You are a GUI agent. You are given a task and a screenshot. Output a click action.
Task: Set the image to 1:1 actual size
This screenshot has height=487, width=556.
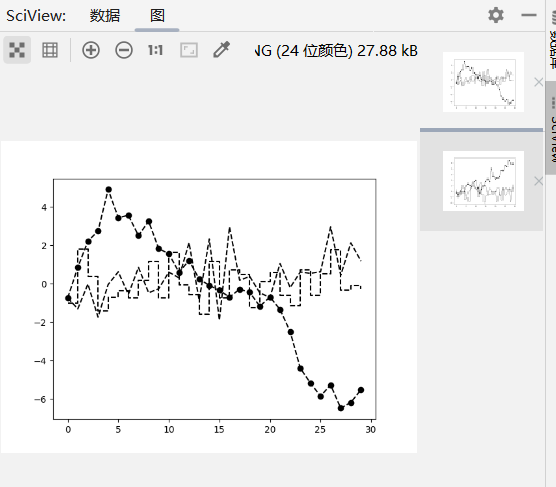pos(156,50)
